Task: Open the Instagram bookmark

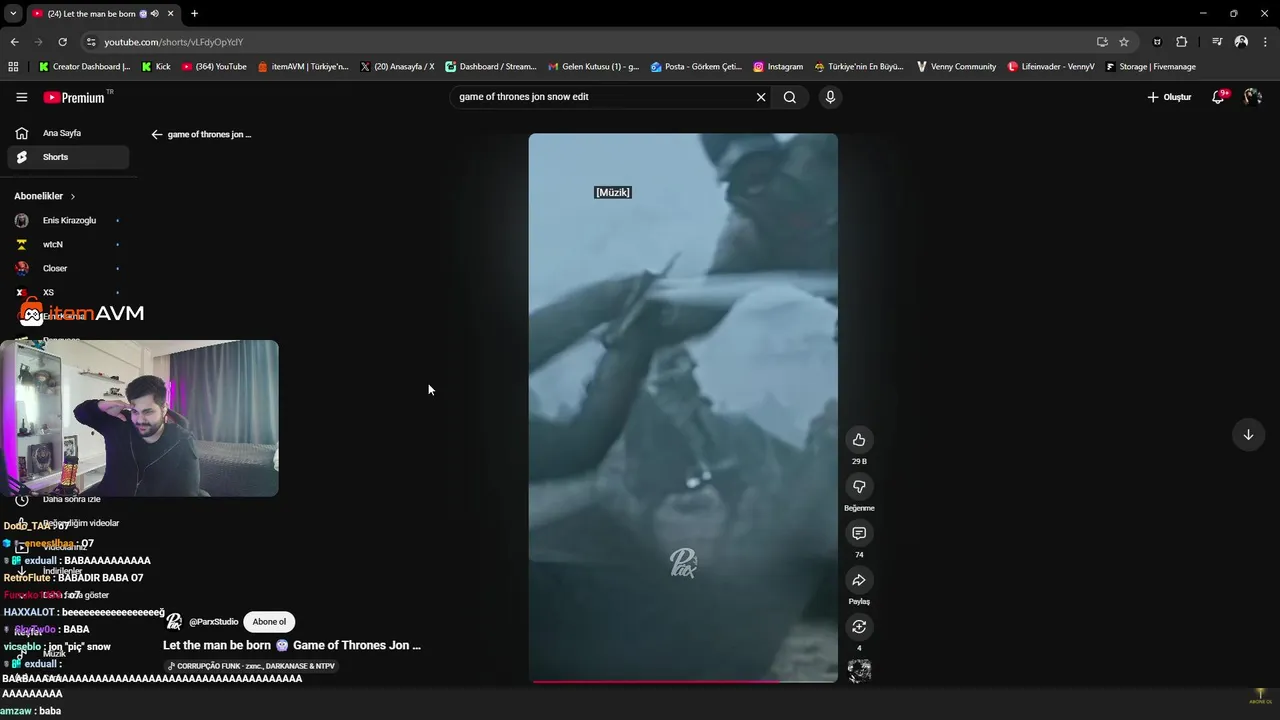Action: tap(778, 67)
